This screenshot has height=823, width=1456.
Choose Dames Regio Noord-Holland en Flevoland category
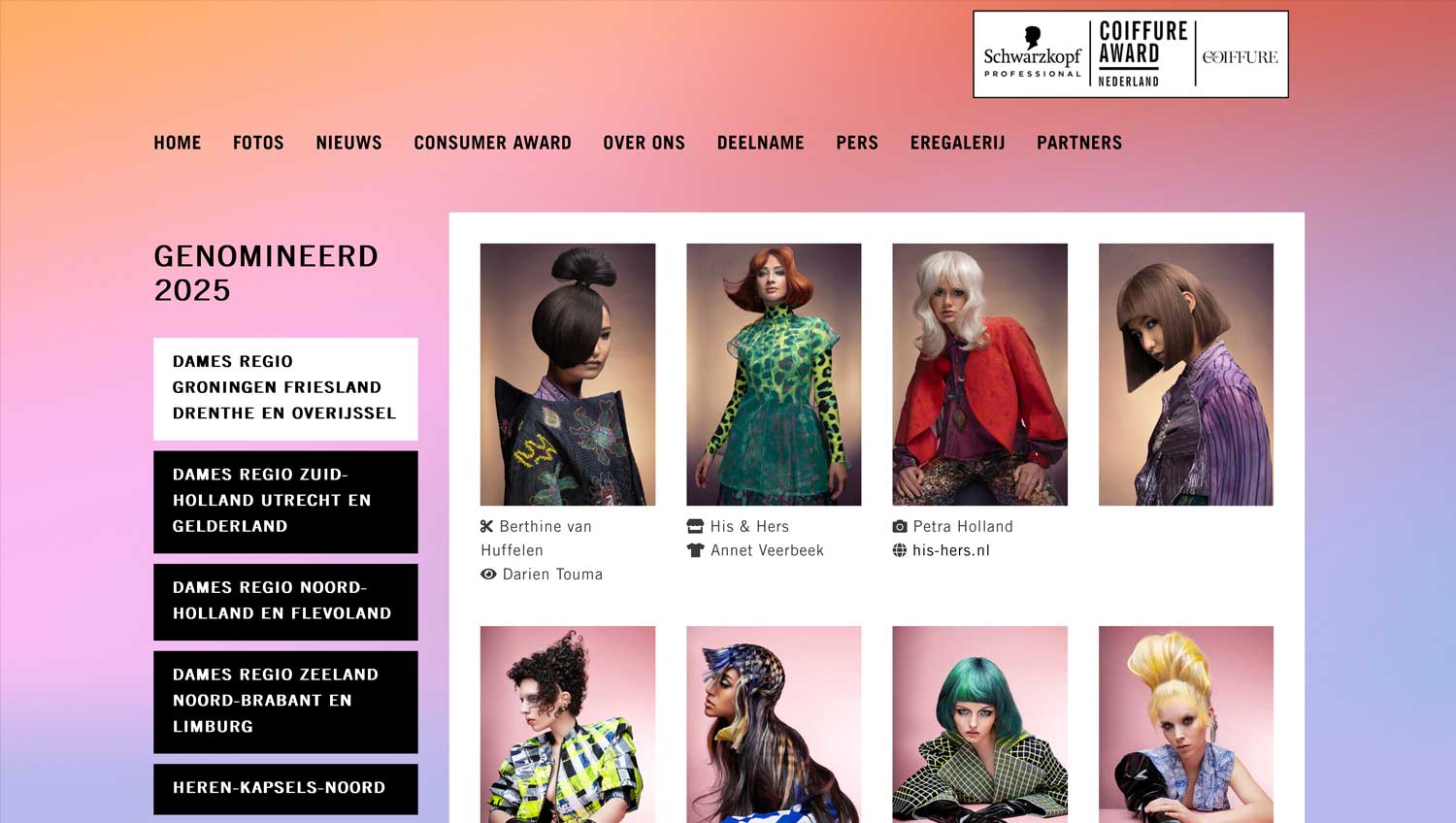(x=285, y=602)
